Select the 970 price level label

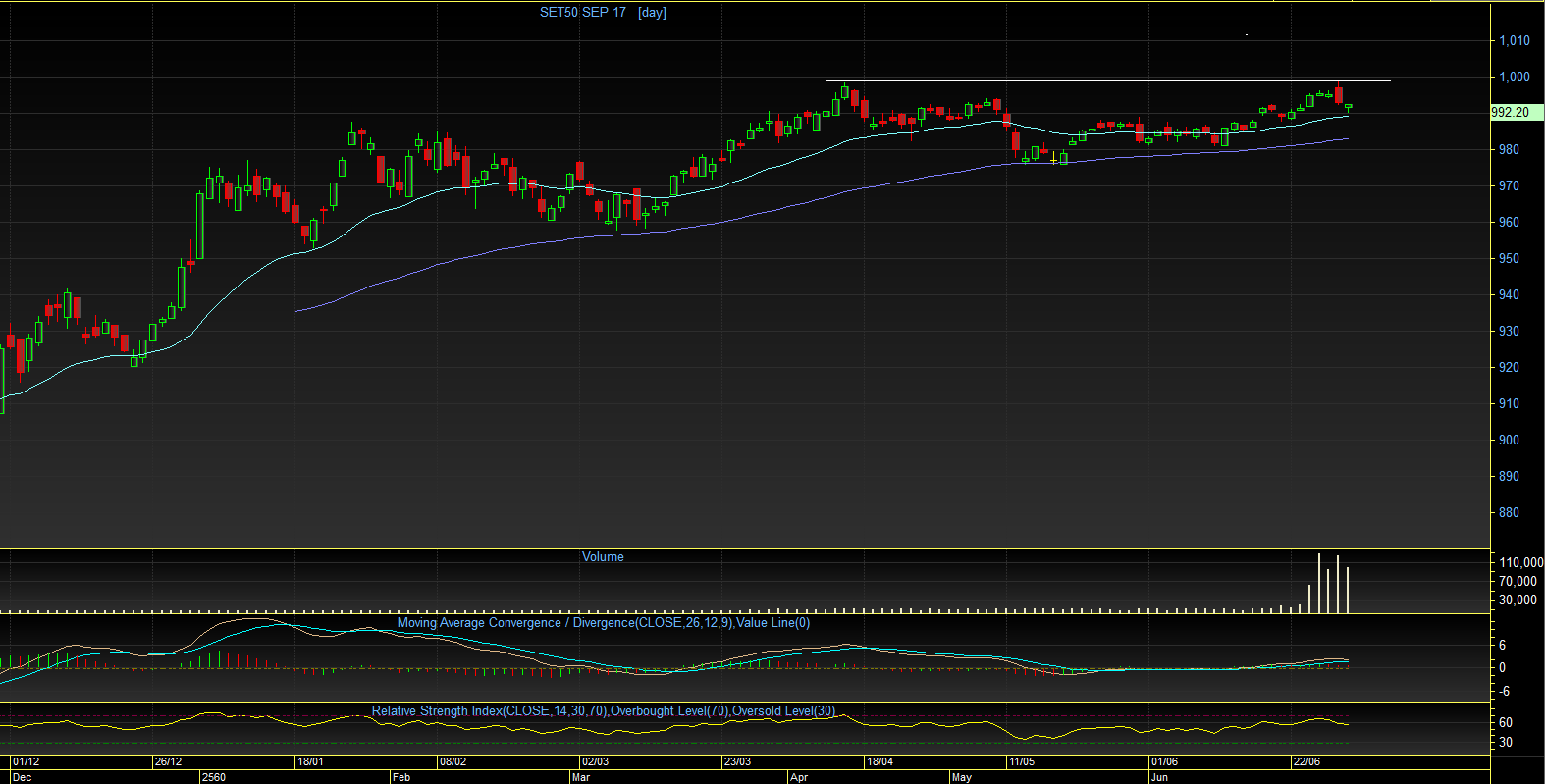tap(1509, 185)
